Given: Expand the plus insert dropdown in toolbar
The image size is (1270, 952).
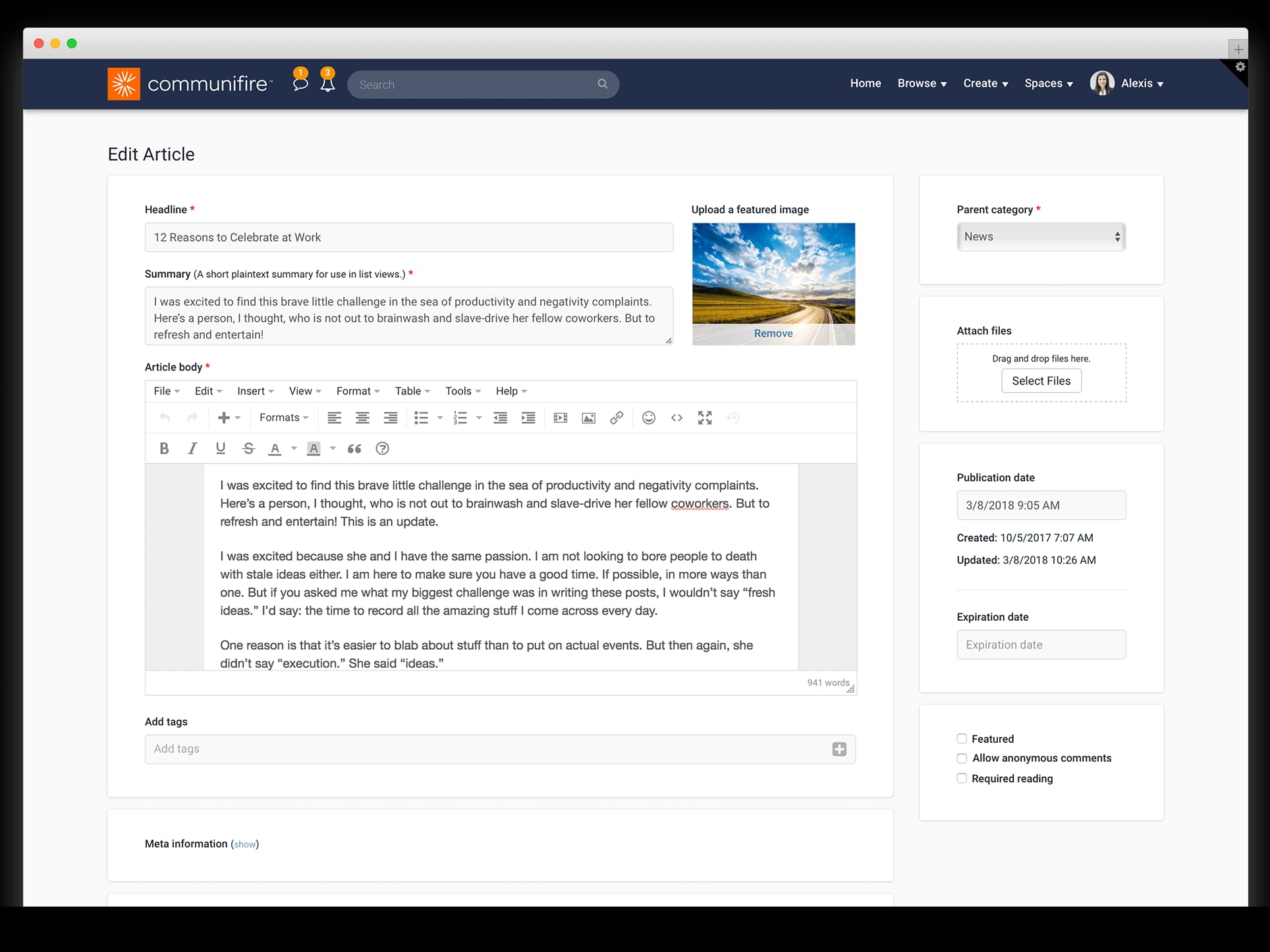Looking at the screenshot, I should pos(229,417).
